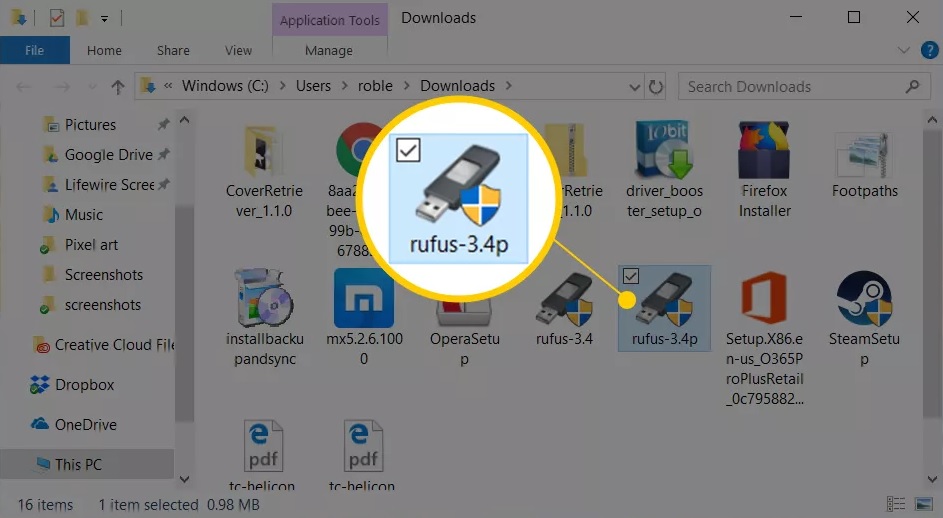
Task: Click the roble breadcrumb
Action: tap(375, 86)
